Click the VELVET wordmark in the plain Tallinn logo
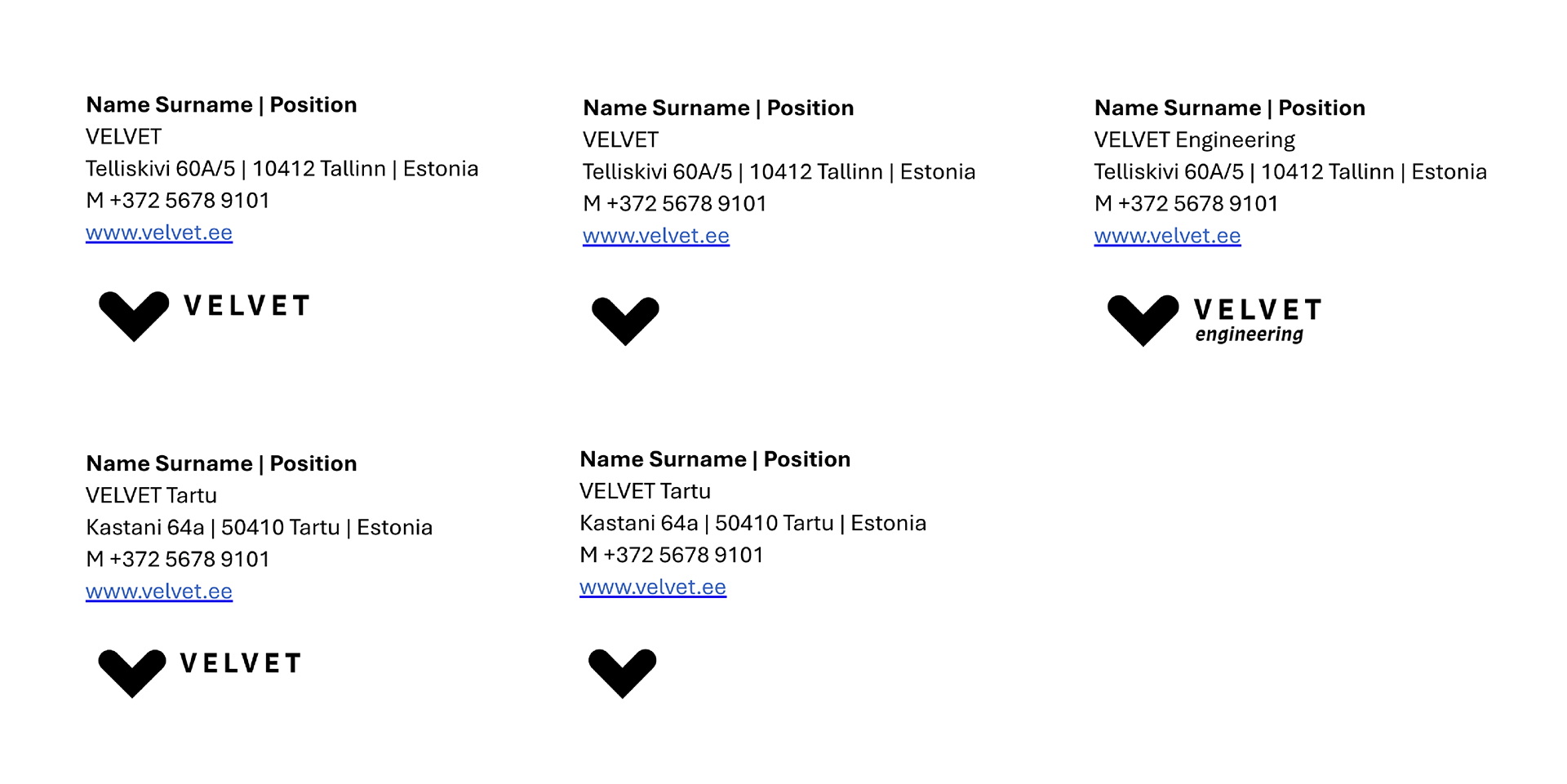The width and height of the screenshot is (1567, 784). pos(247,306)
